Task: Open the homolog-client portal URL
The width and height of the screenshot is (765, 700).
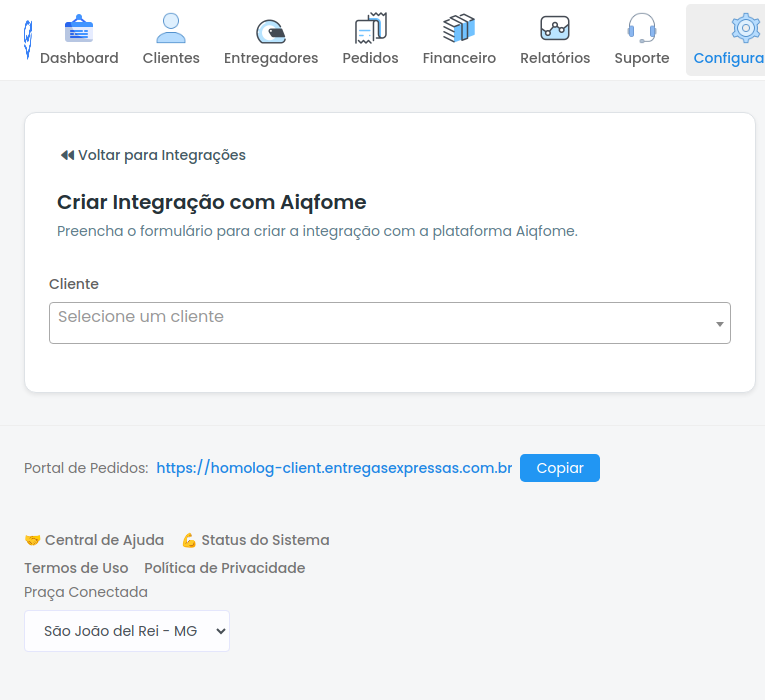Action: coord(334,468)
